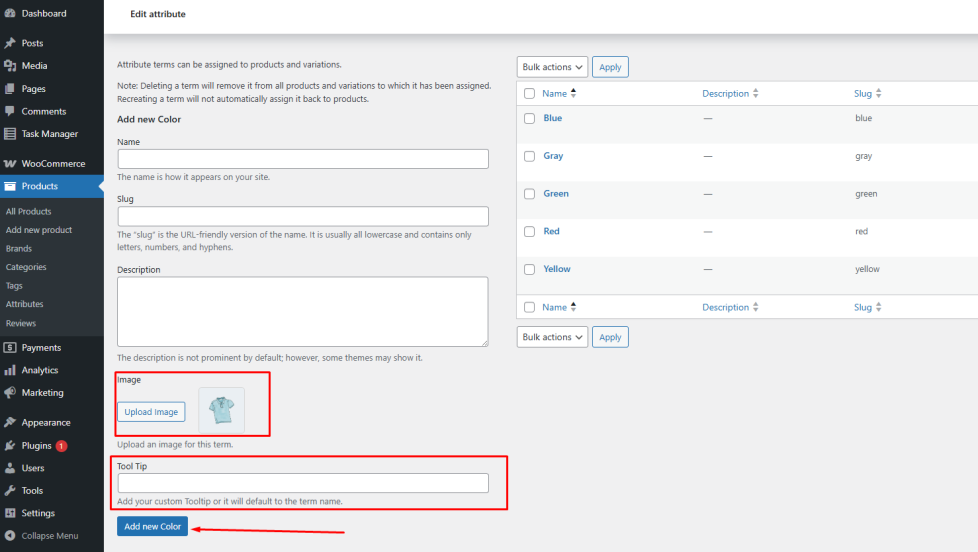
Task: Sort terms by Slug column header
Action: pyautogui.click(x=866, y=93)
